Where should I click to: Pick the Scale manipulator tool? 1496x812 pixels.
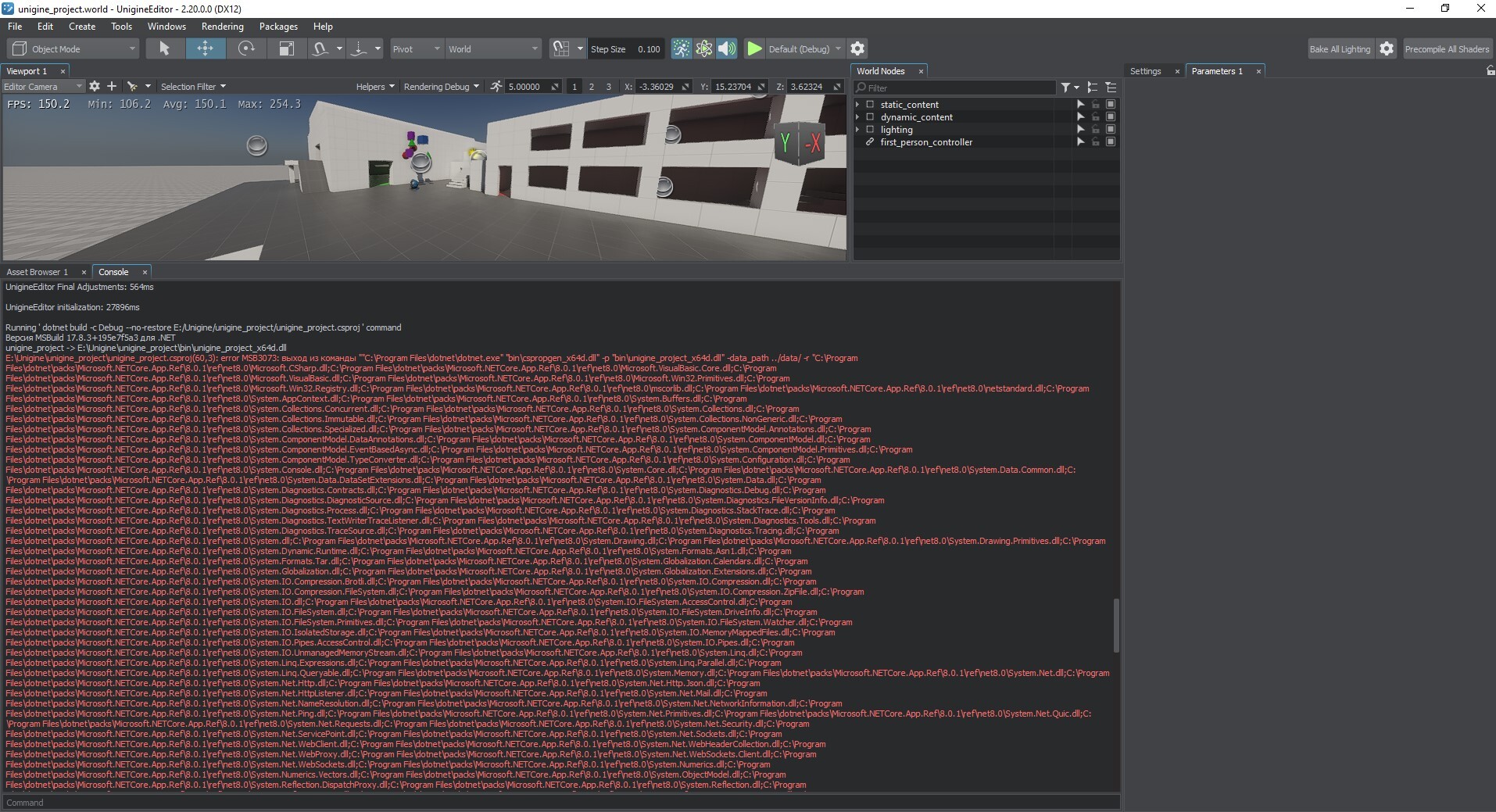[287, 48]
